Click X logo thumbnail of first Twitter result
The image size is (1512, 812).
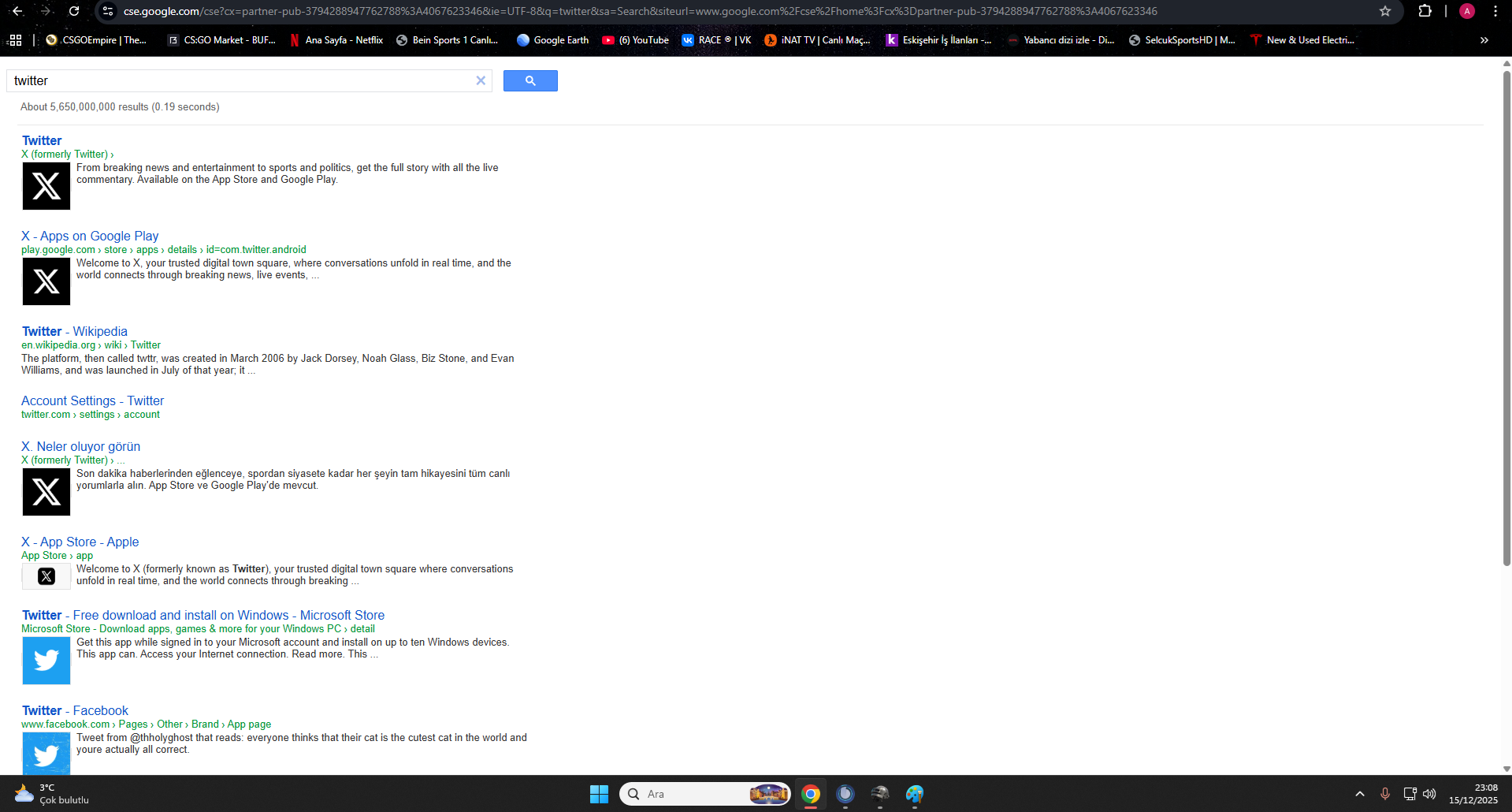click(46, 186)
